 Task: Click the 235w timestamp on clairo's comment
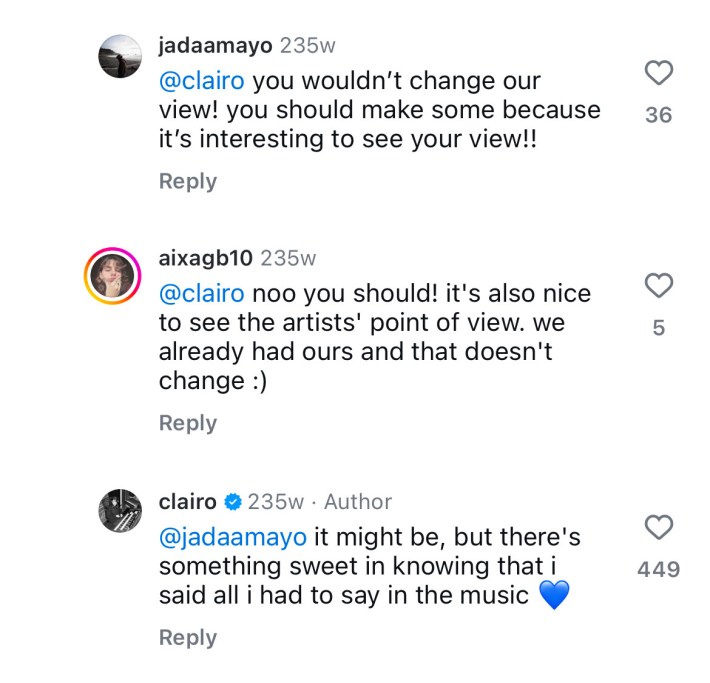[x=275, y=502]
